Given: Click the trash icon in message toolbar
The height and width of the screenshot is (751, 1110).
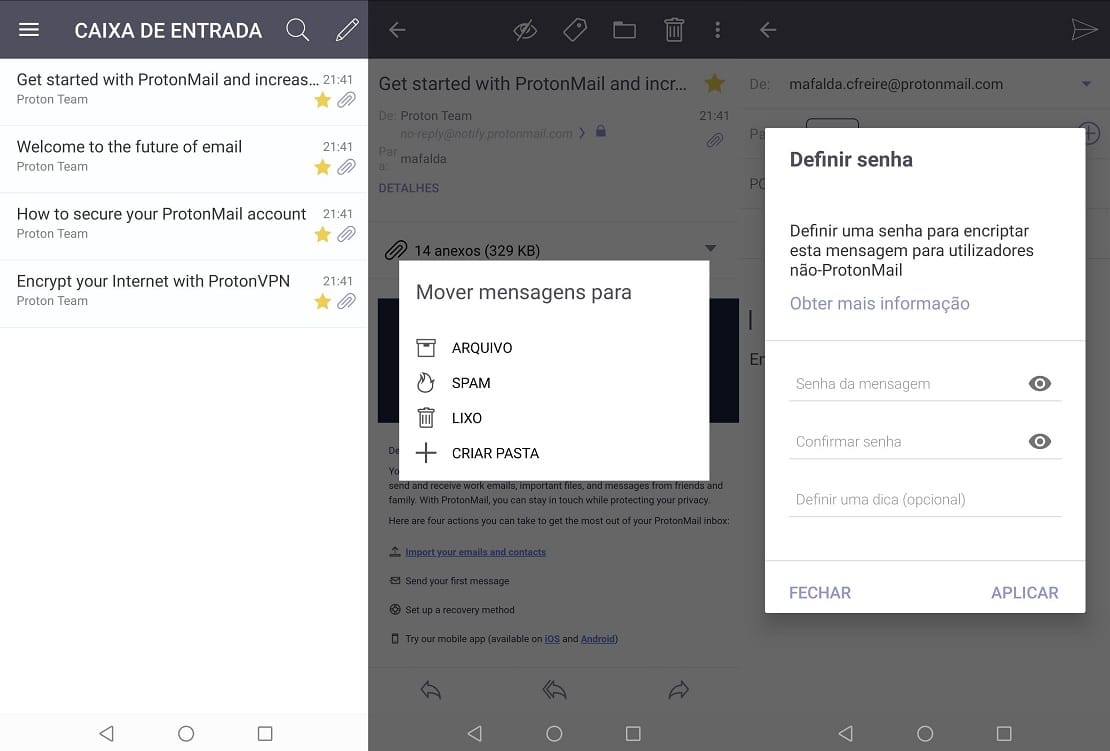Looking at the screenshot, I should [x=674, y=30].
